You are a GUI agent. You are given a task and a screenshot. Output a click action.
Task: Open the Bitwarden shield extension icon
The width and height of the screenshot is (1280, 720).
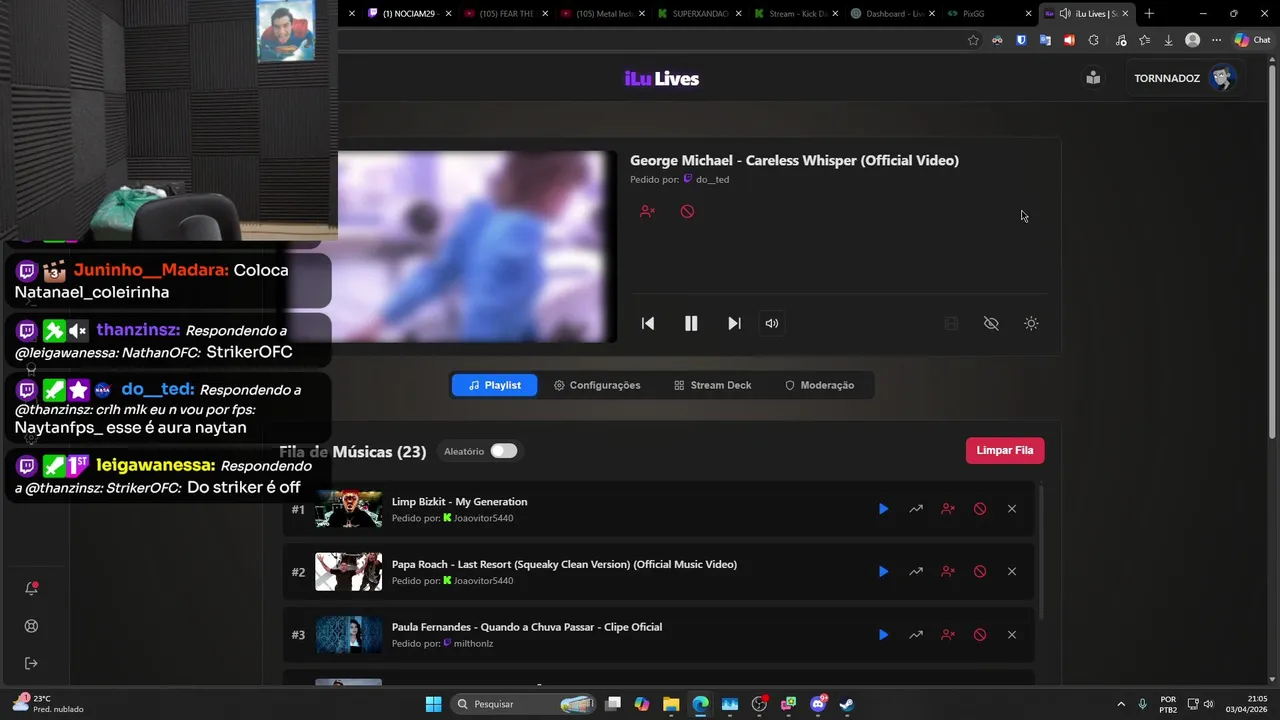(x=1021, y=40)
